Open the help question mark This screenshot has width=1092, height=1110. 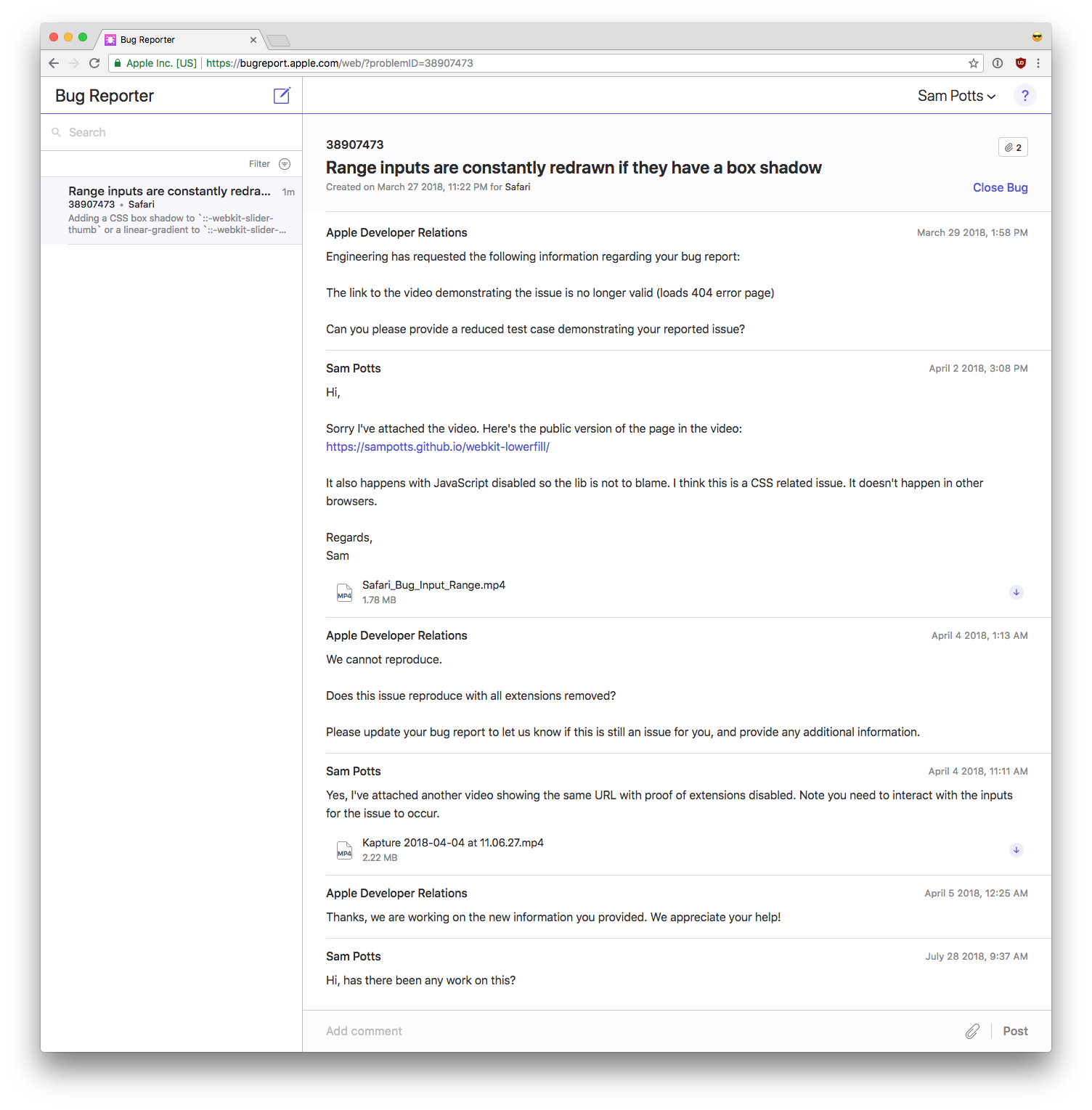pyautogui.click(x=1024, y=95)
